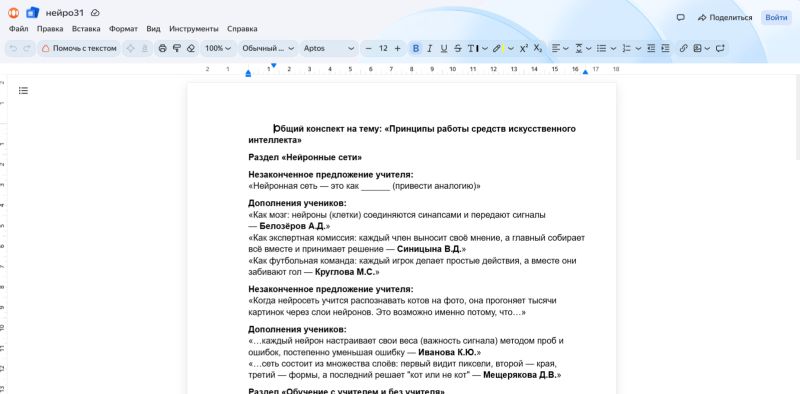This screenshot has width=800, height=394.
Task: Insert image using the picture icon
Action: 698,48
